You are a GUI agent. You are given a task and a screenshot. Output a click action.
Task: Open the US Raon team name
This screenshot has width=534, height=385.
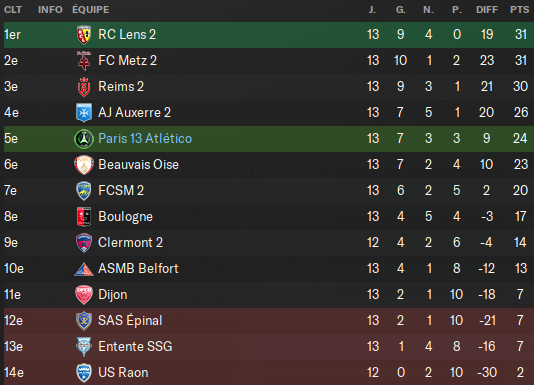pyautogui.click(x=123, y=372)
